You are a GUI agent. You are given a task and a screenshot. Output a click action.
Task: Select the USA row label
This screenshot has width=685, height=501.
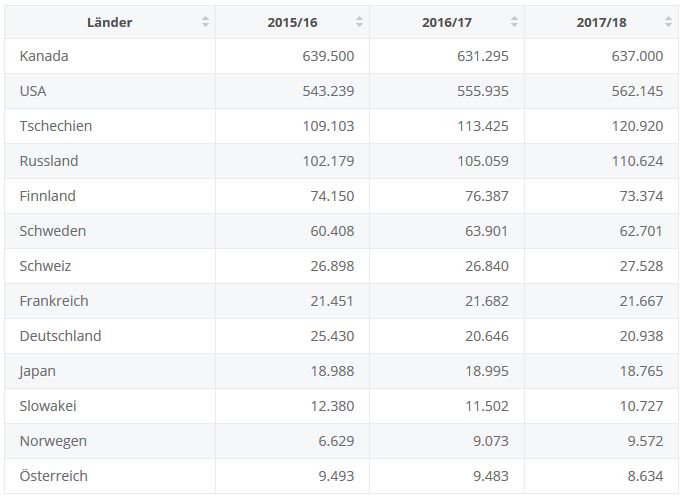tap(33, 91)
